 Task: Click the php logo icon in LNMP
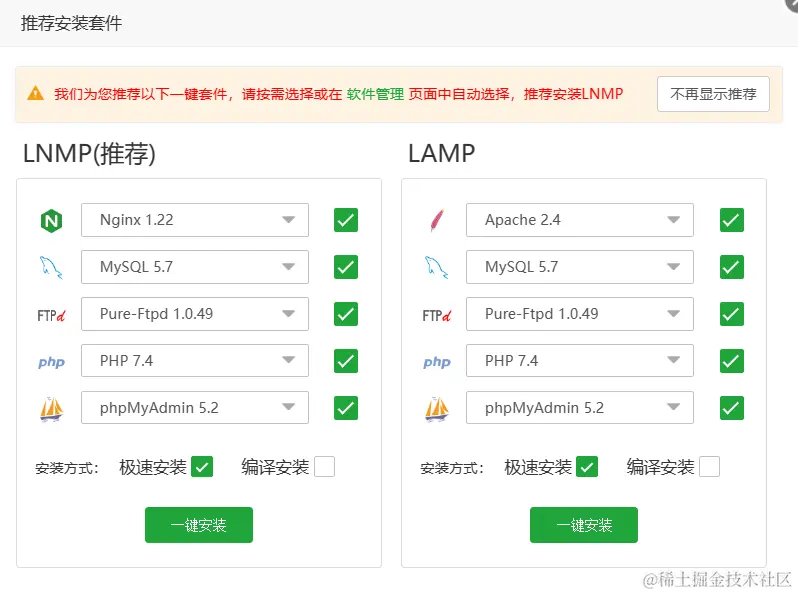pyautogui.click(x=51, y=362)
